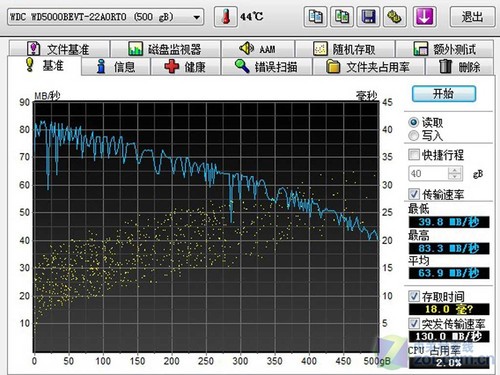
Task: Open the options settings icon
Action: click(x=394, y=16)
